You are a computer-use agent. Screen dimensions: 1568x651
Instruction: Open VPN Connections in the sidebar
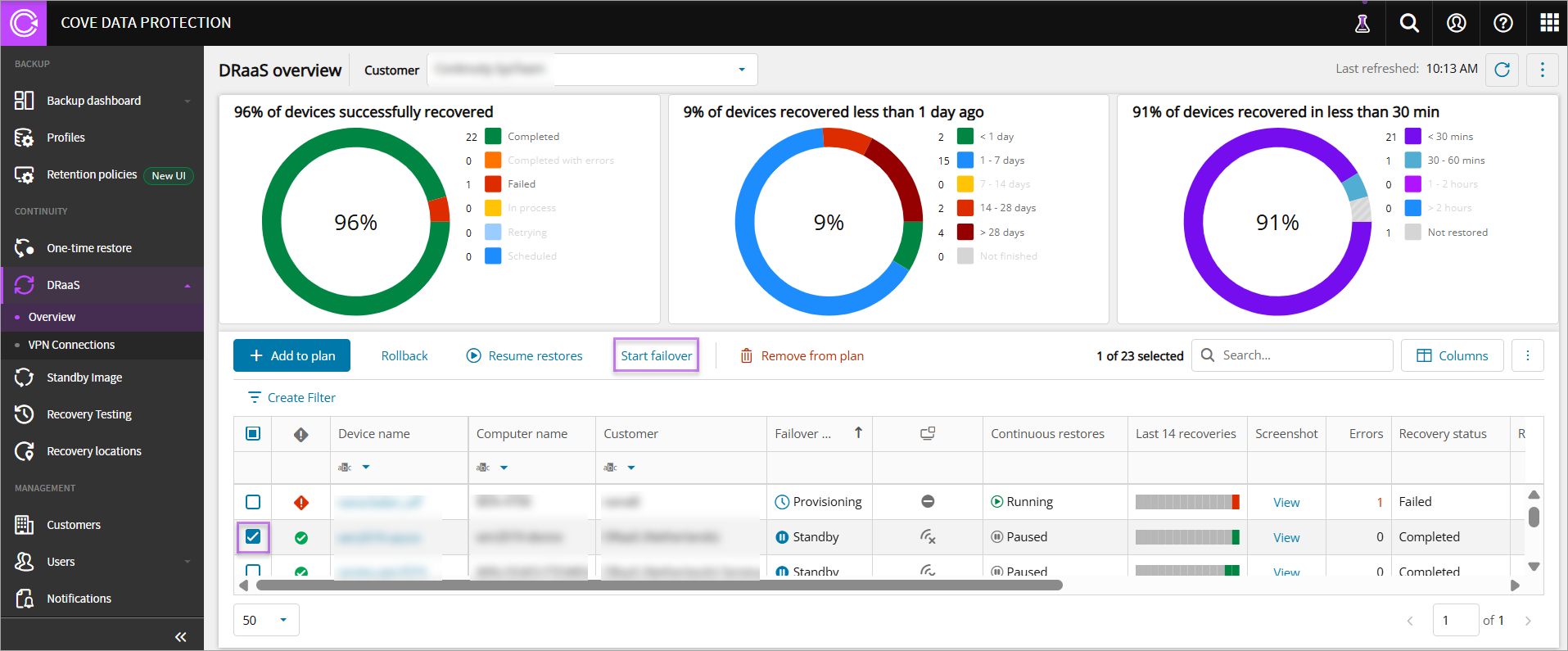tap(71, 345)
